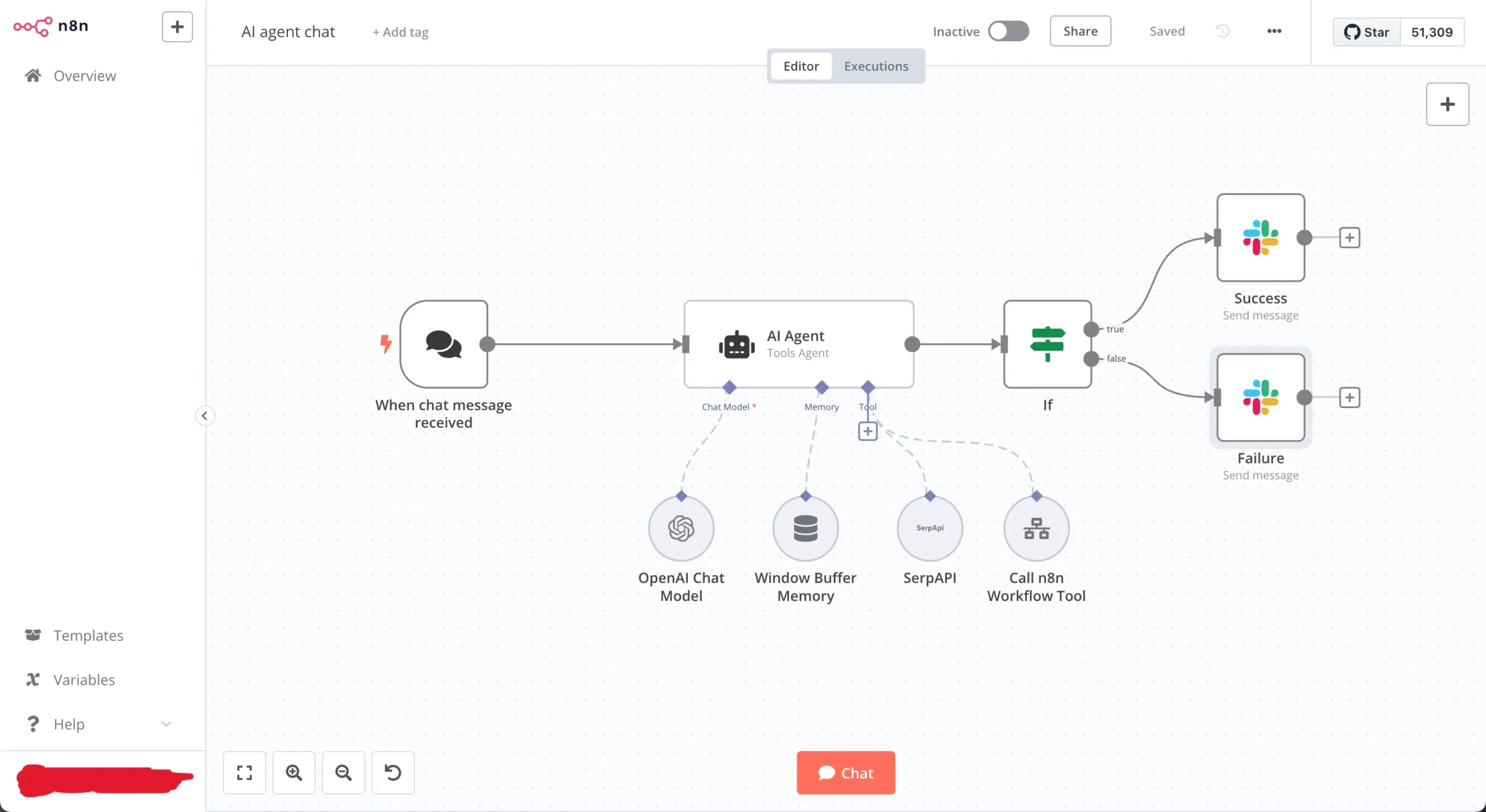The height and width of the screenshot is (812, 1486).
Task: Open the If node
Action: [1047, 344]
